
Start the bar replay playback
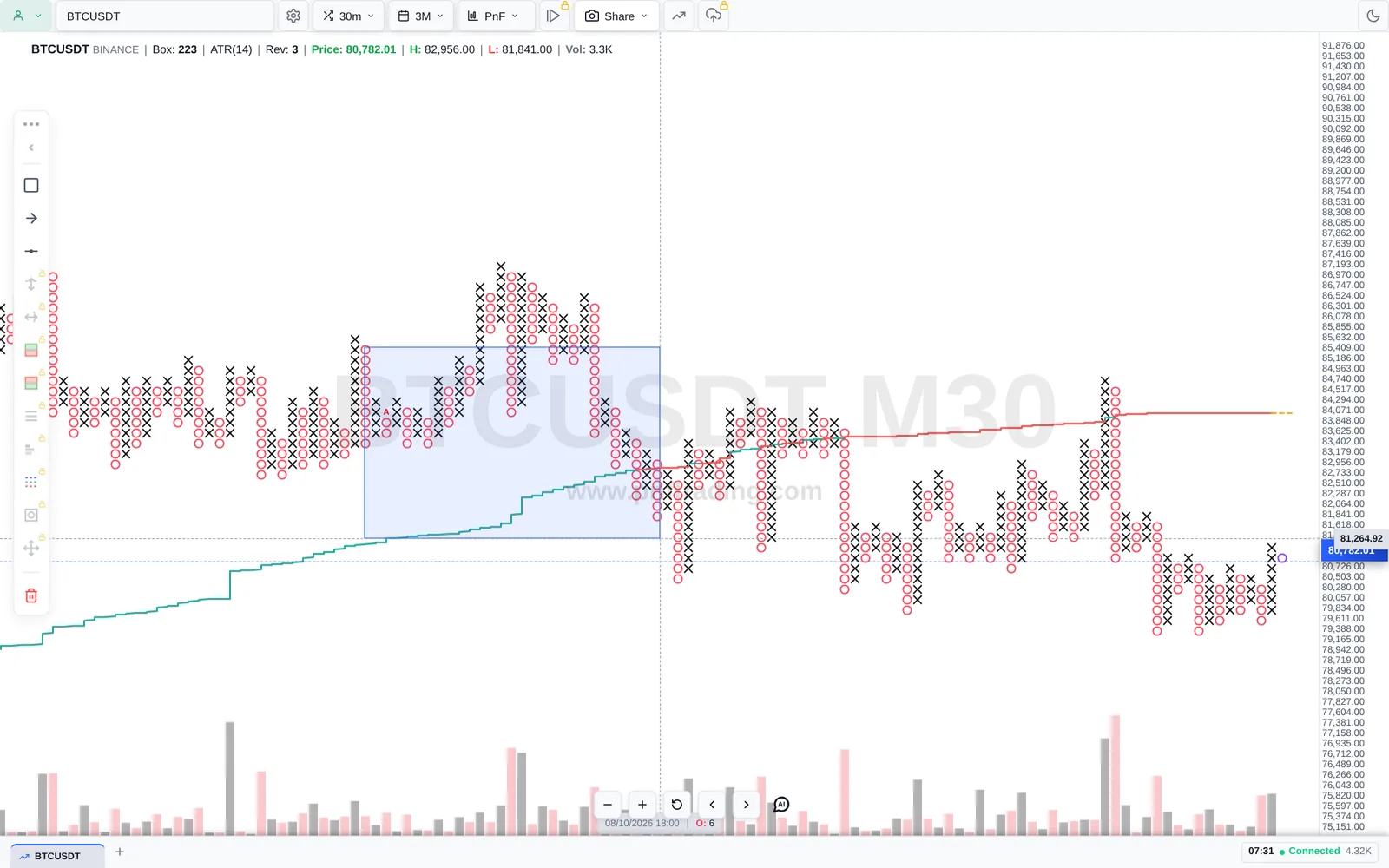pos(553,16)
